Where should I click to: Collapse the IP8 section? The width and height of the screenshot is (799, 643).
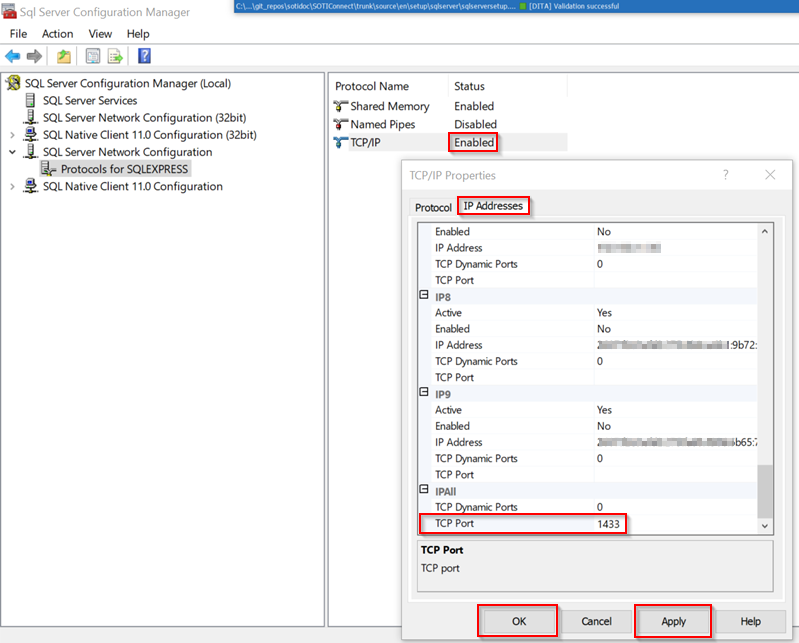pos(424,294)
